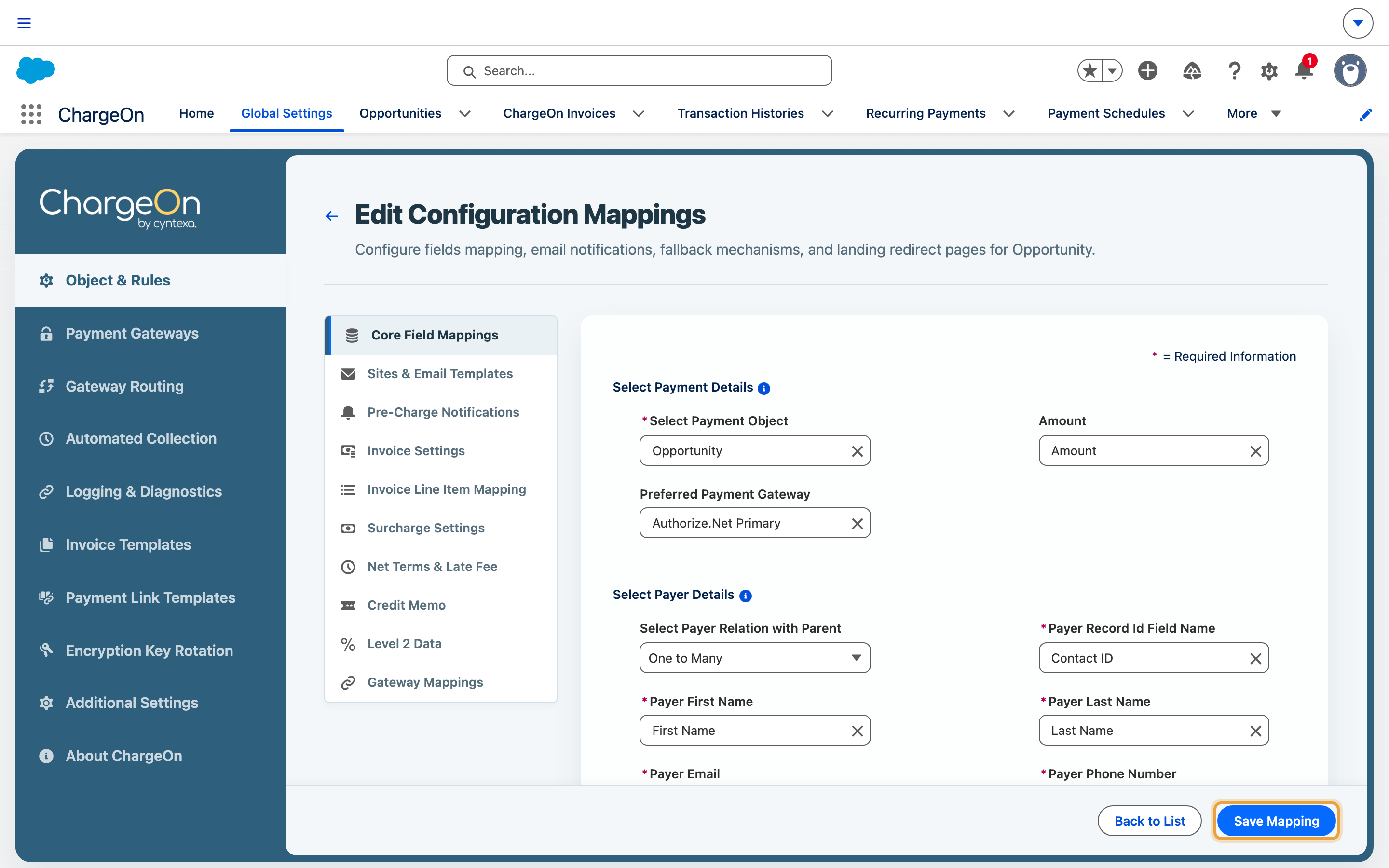
Task: Open the Opportunities tab
Action: (x=400, y=114)
